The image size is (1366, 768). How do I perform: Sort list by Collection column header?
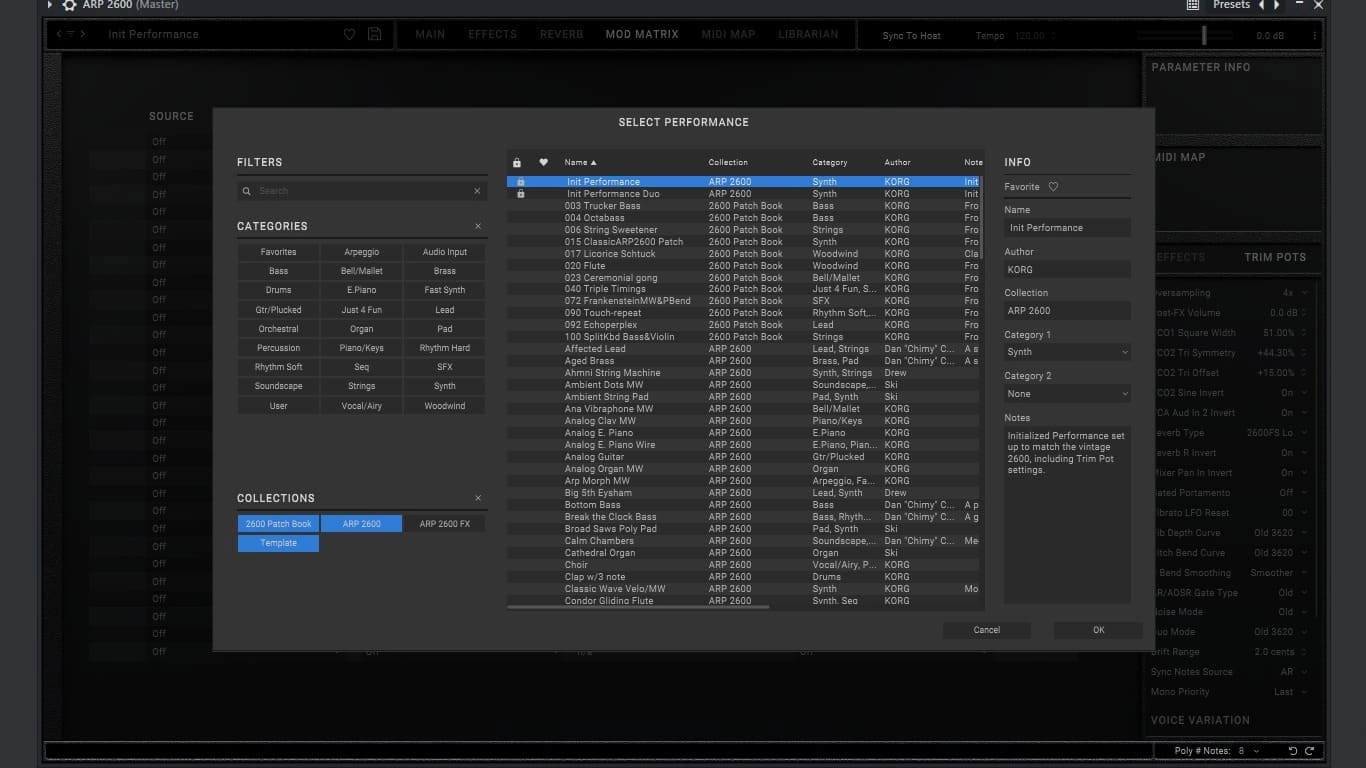tap(728, 162)
